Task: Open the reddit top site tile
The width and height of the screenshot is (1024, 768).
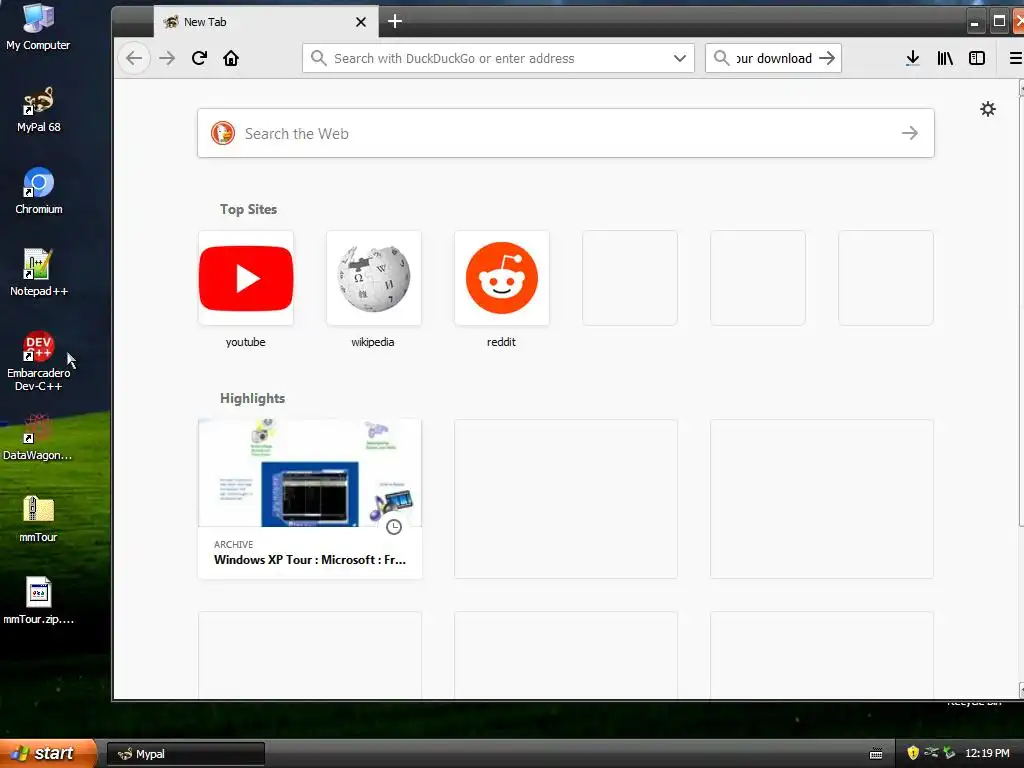Action: pyautogui.click(x=502, y=278)
